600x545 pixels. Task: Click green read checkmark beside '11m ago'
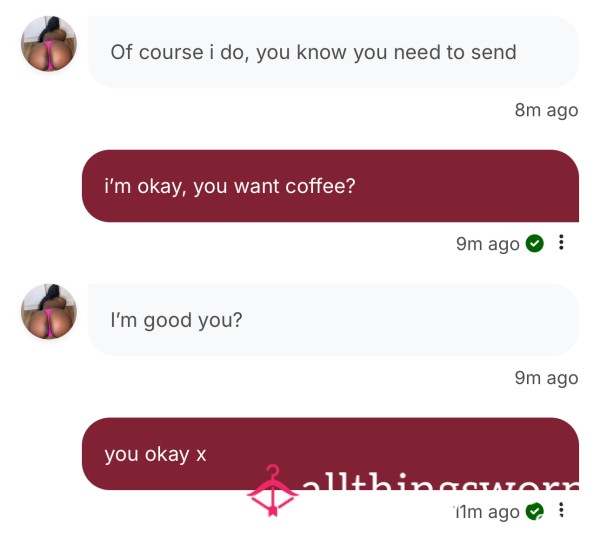point(534,511)
